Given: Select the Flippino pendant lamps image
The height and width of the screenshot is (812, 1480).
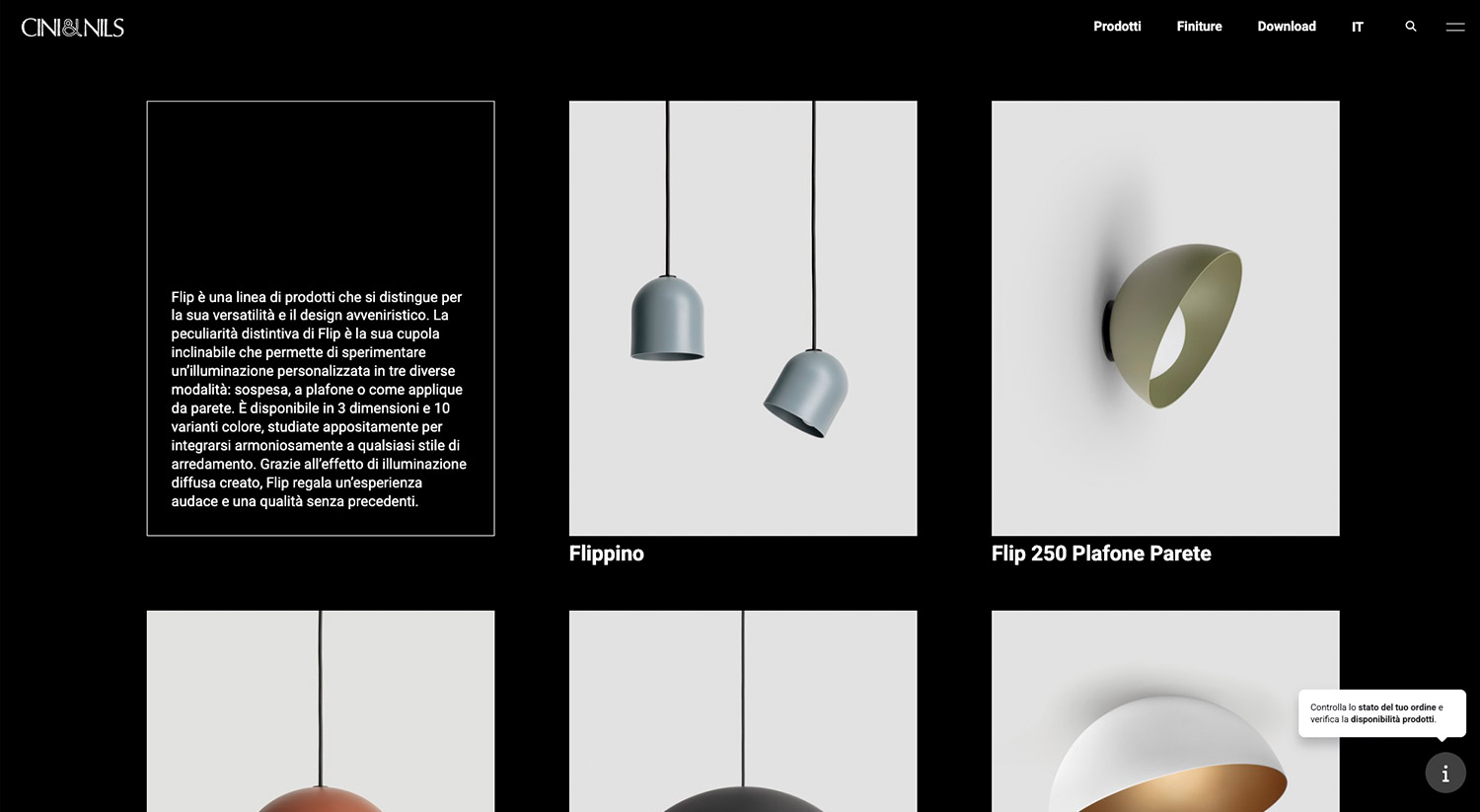Looking at the screenshot, I should (743, 318).
